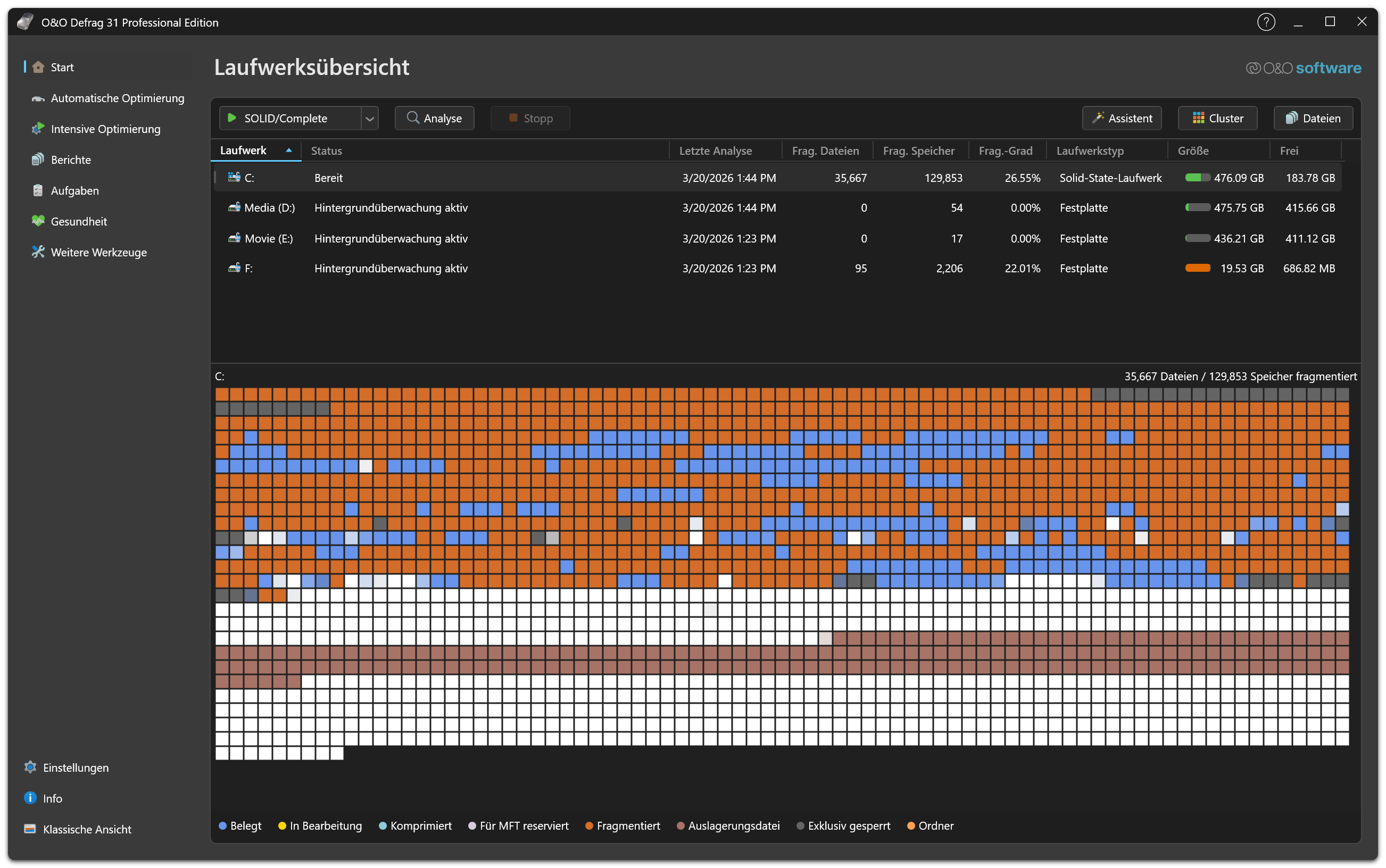1386x868 pixels.
Task: Click the Einstellungen gear icon
Action: (30, 767)
